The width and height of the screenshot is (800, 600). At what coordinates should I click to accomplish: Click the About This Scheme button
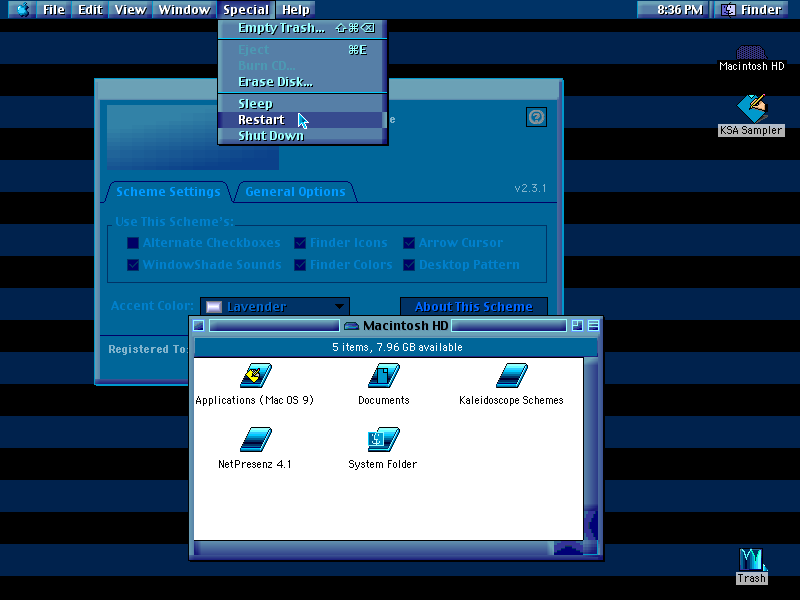(x=473, y=307)
